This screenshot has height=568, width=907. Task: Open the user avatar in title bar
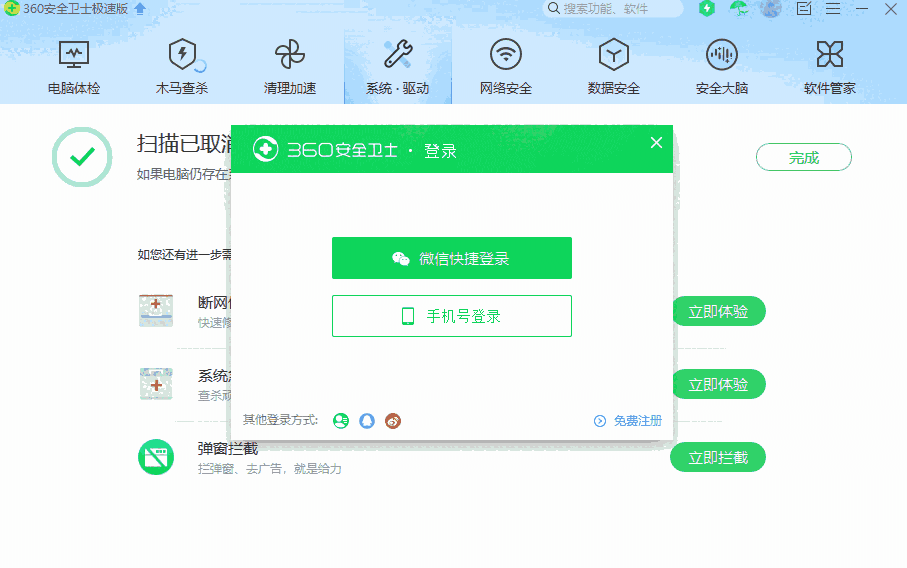770,8
